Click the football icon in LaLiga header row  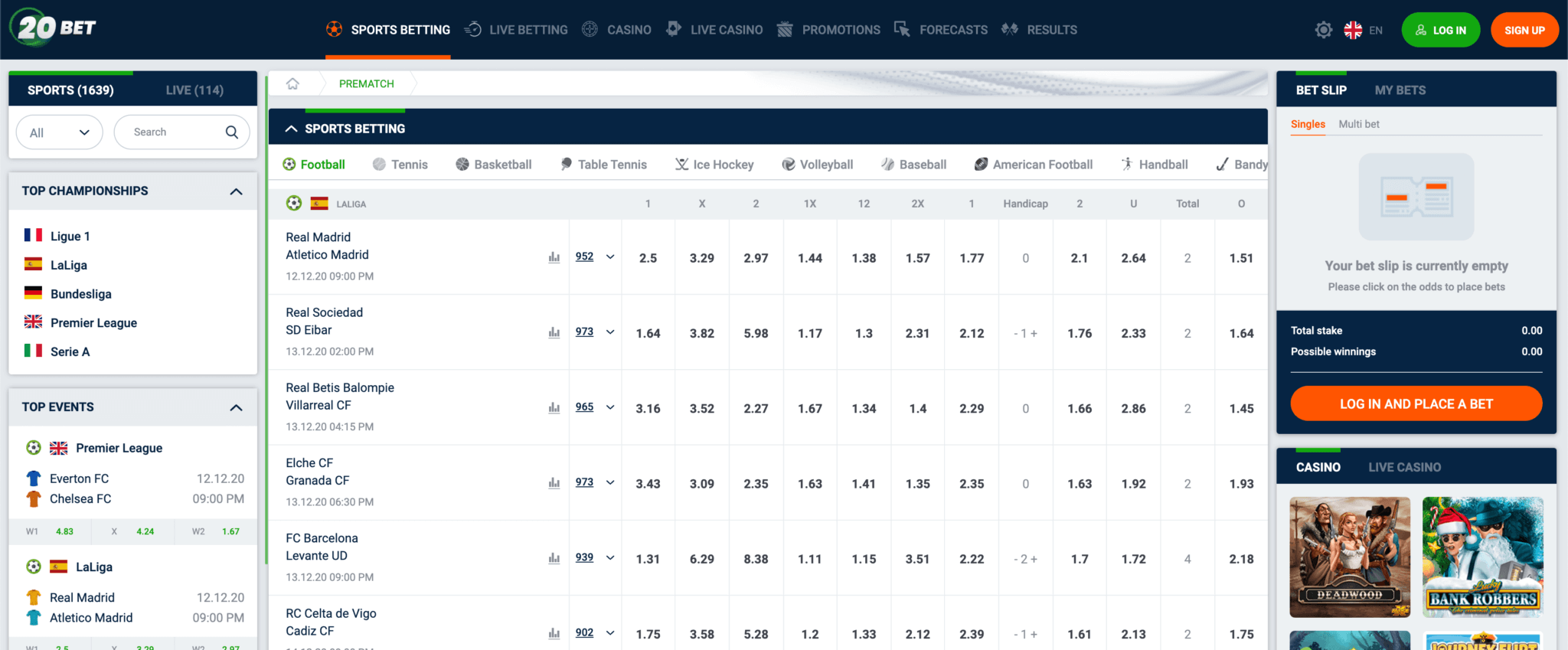(x=294, y=203)
